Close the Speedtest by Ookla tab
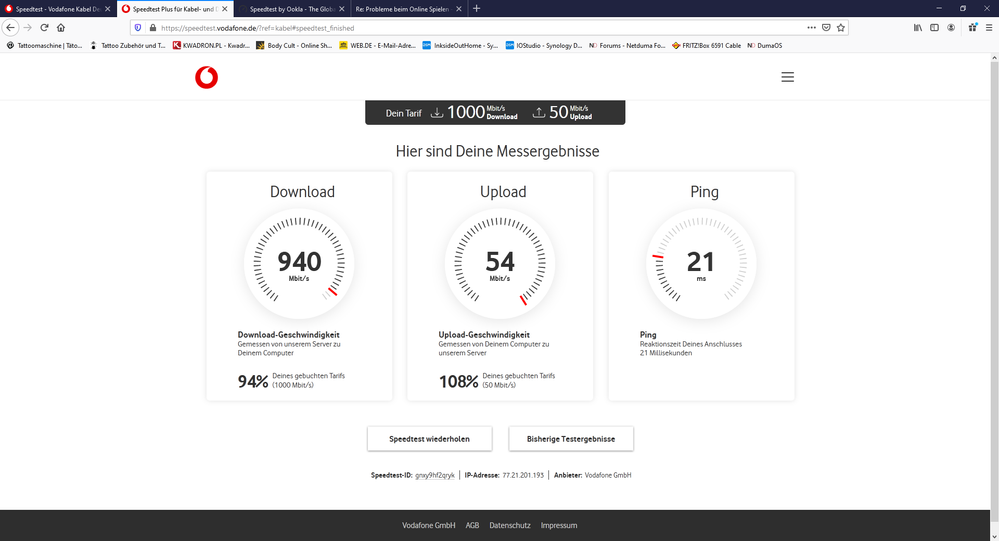The width and height of the screenshot is (999, 541). pos(341,9)
